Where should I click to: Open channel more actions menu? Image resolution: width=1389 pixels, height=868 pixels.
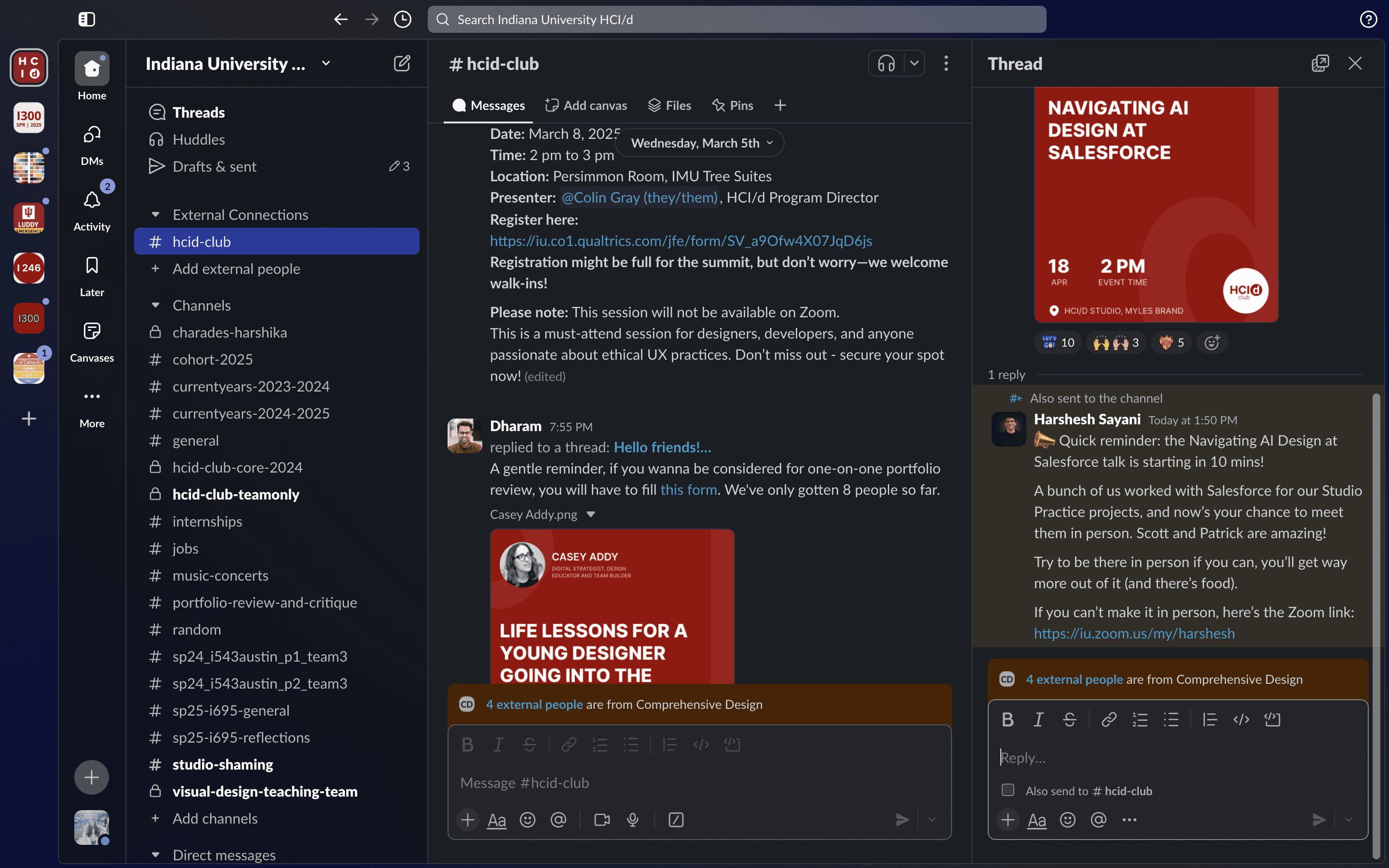pyautogui.click(x=946, y=63)
